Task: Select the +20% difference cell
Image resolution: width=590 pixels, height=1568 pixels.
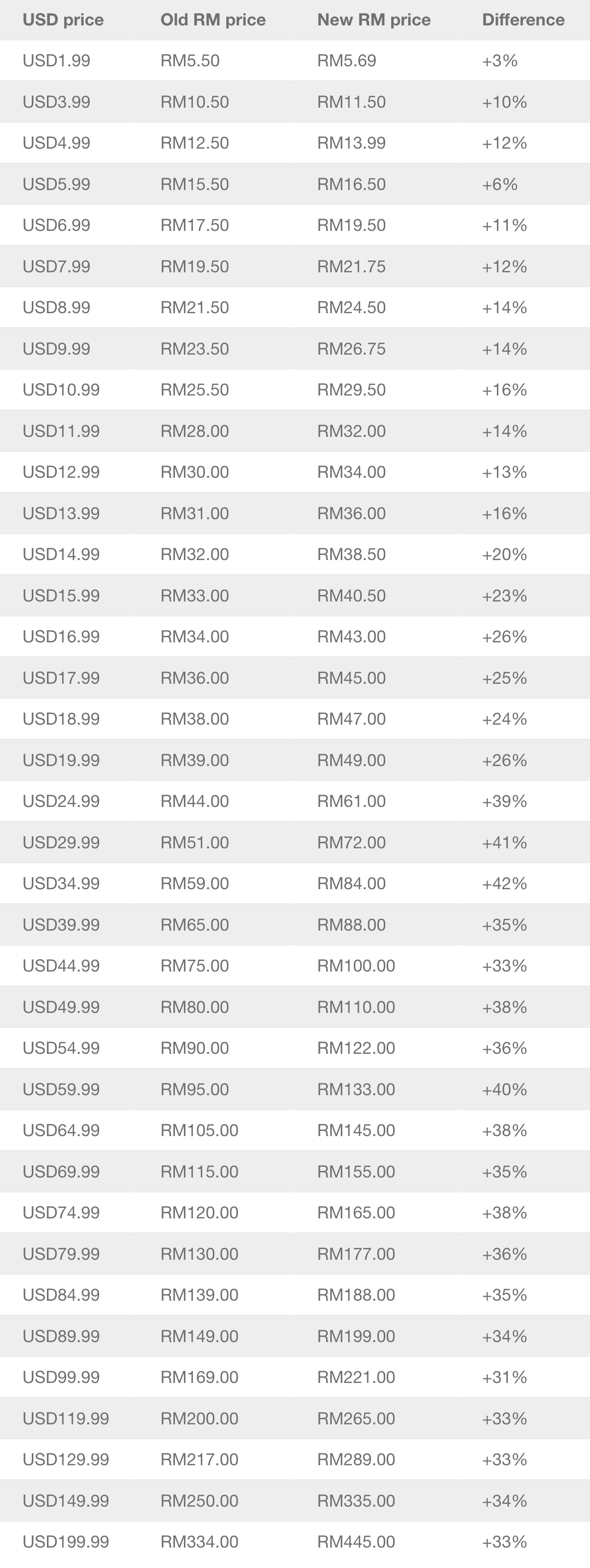Action: pyautogui.click(x=504, y=555)
